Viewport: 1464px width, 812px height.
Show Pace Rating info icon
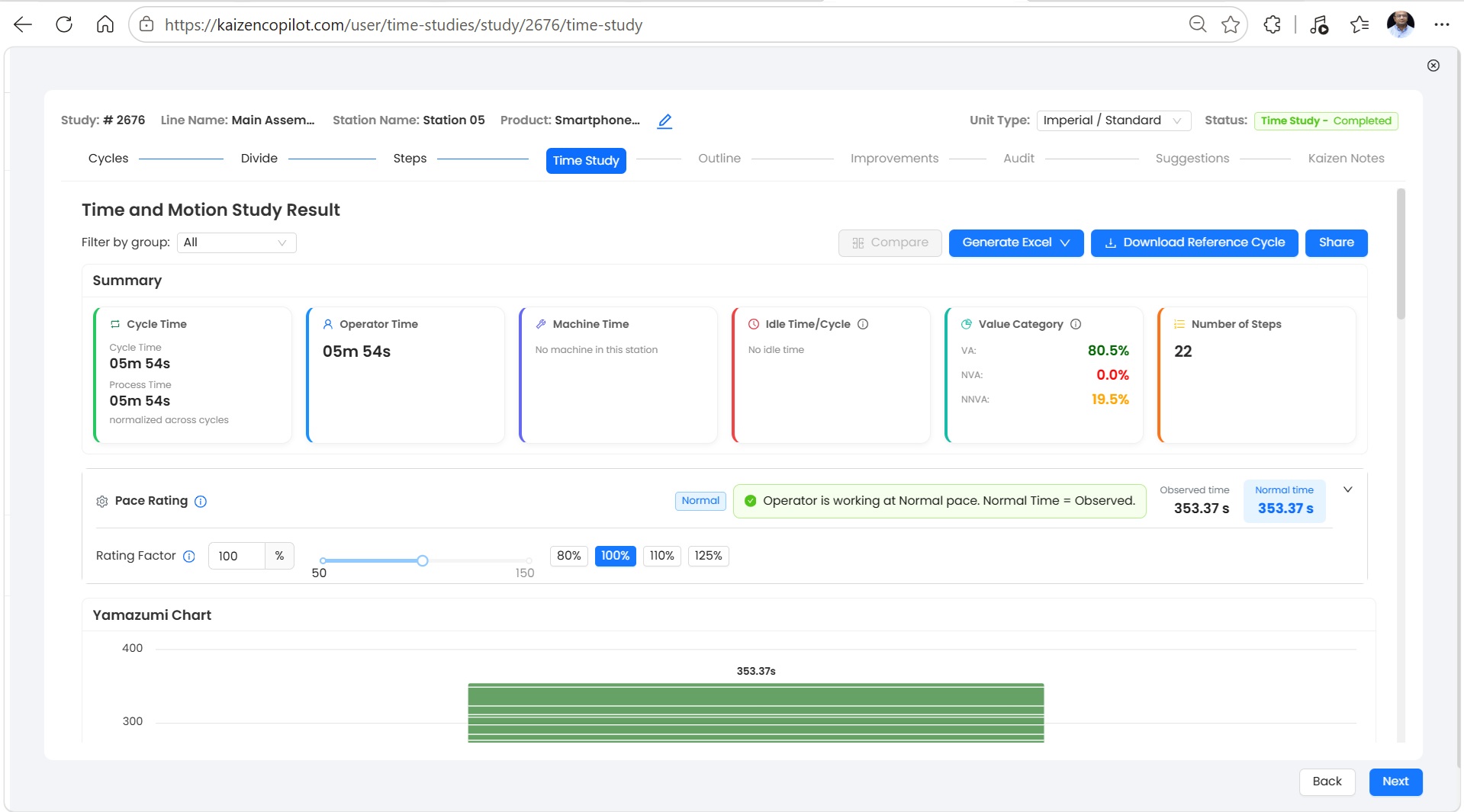click(x=201, y=502)
